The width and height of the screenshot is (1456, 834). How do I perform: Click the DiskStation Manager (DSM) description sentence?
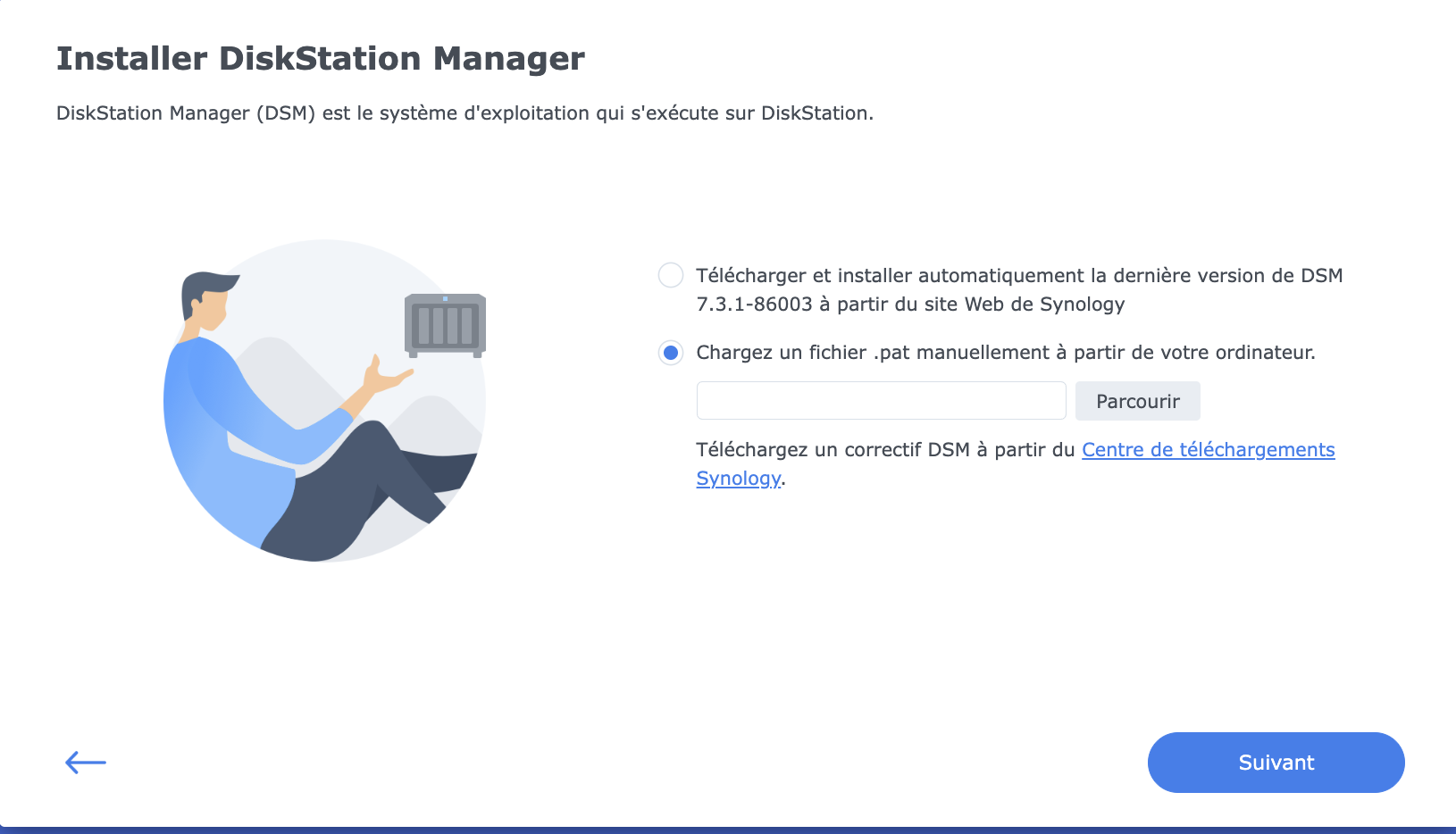[x=464, y=113]
